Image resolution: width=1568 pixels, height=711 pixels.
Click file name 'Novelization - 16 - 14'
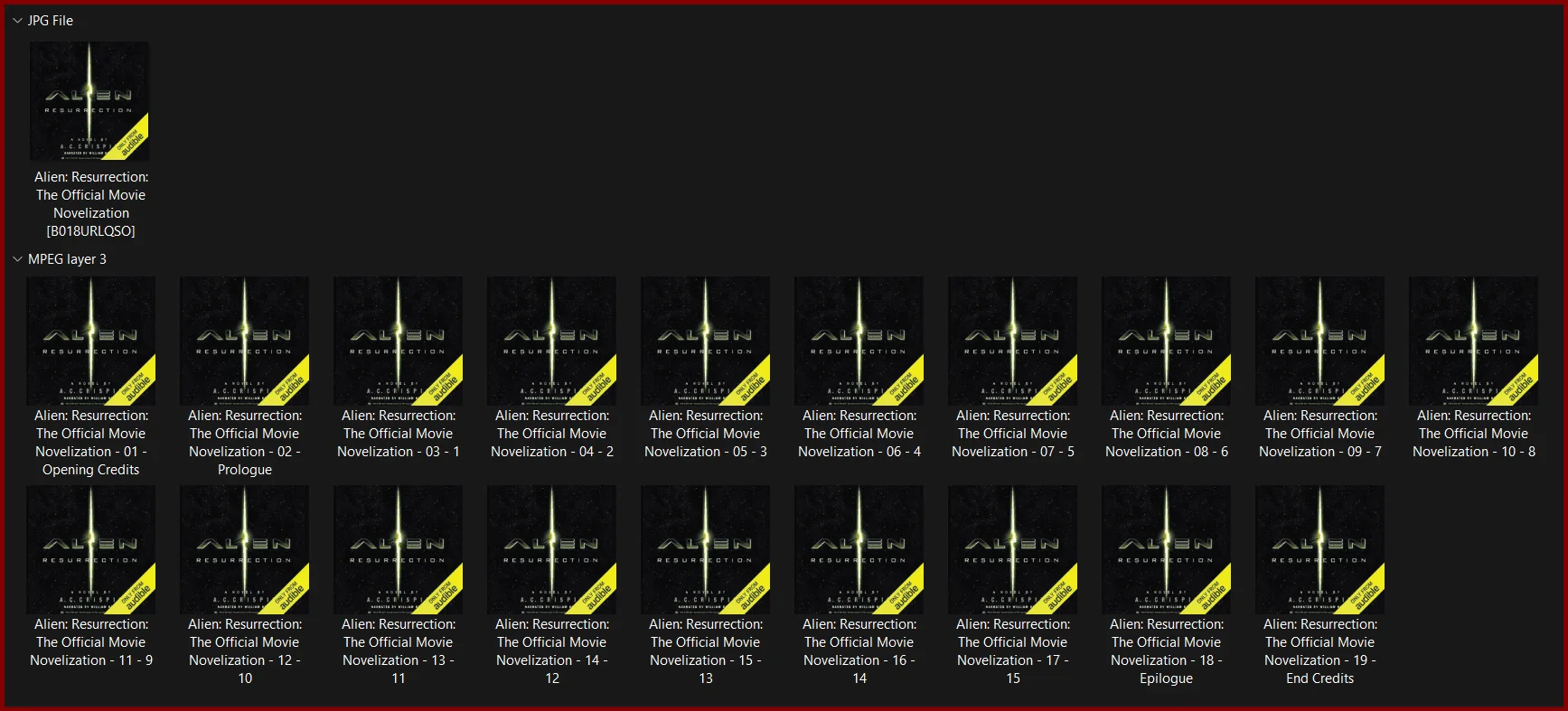click(859, 651)
